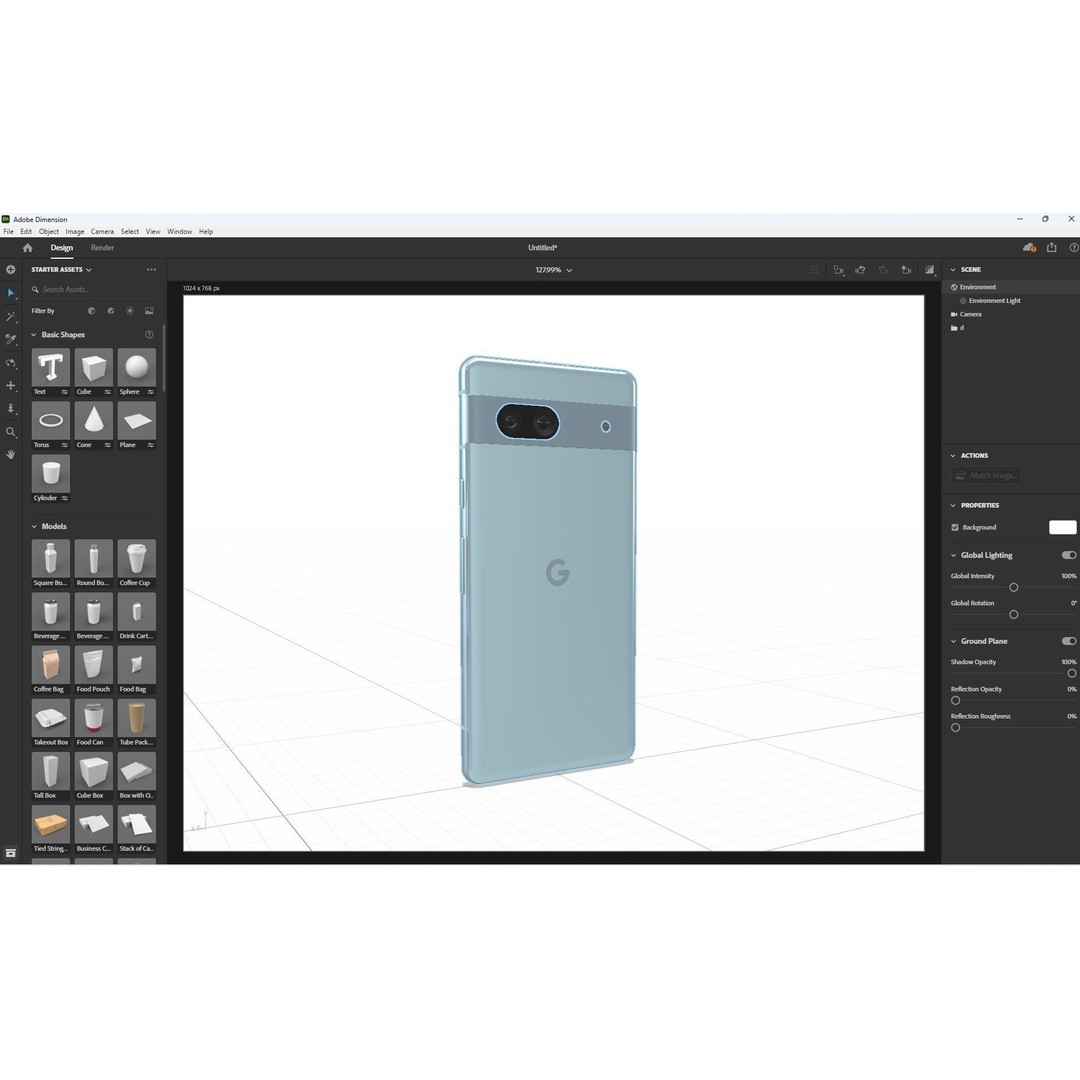Click the Global Rotation slider handle
The image size is (1080, 1080).
[1013, 614]
